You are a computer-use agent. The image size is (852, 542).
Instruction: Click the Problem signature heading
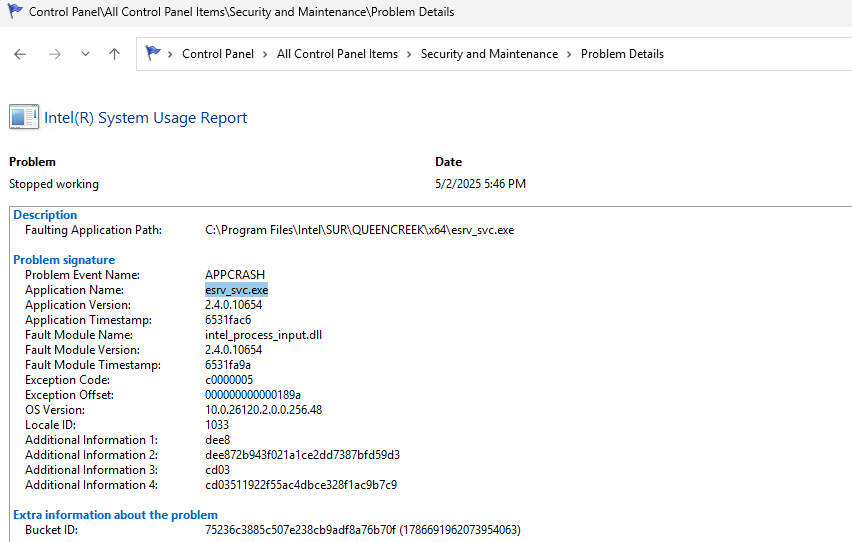(x=64, y=260)
